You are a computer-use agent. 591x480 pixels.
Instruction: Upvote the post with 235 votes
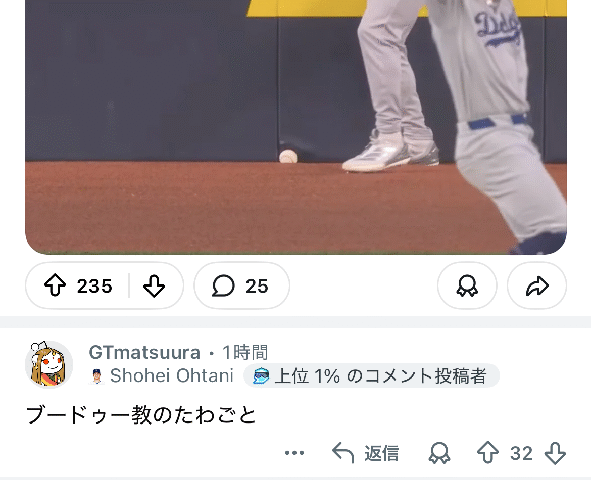tap(55, 286)
